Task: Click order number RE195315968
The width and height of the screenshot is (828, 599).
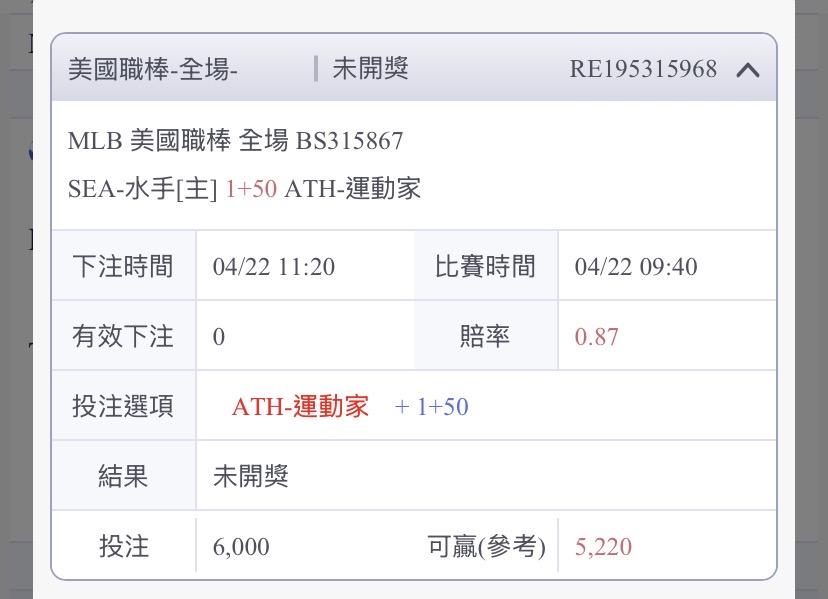Action: 643,69
